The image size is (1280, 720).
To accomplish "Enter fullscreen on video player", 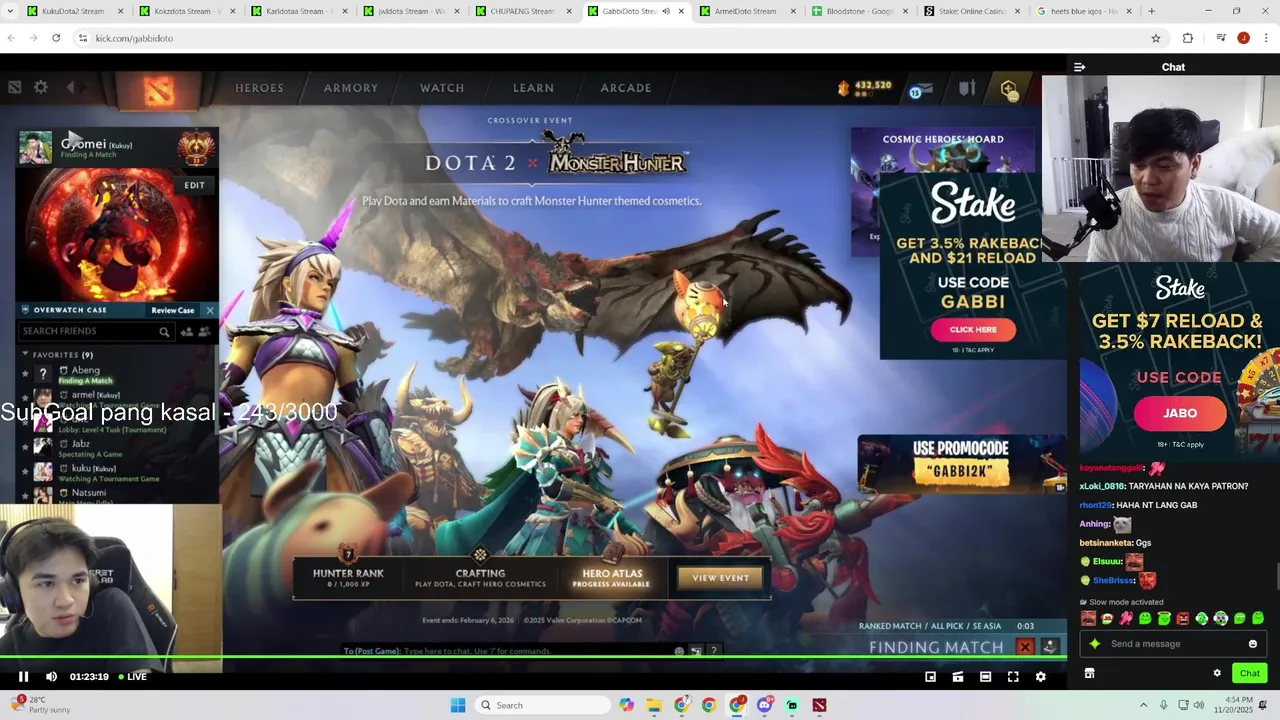I will 1013,677.
